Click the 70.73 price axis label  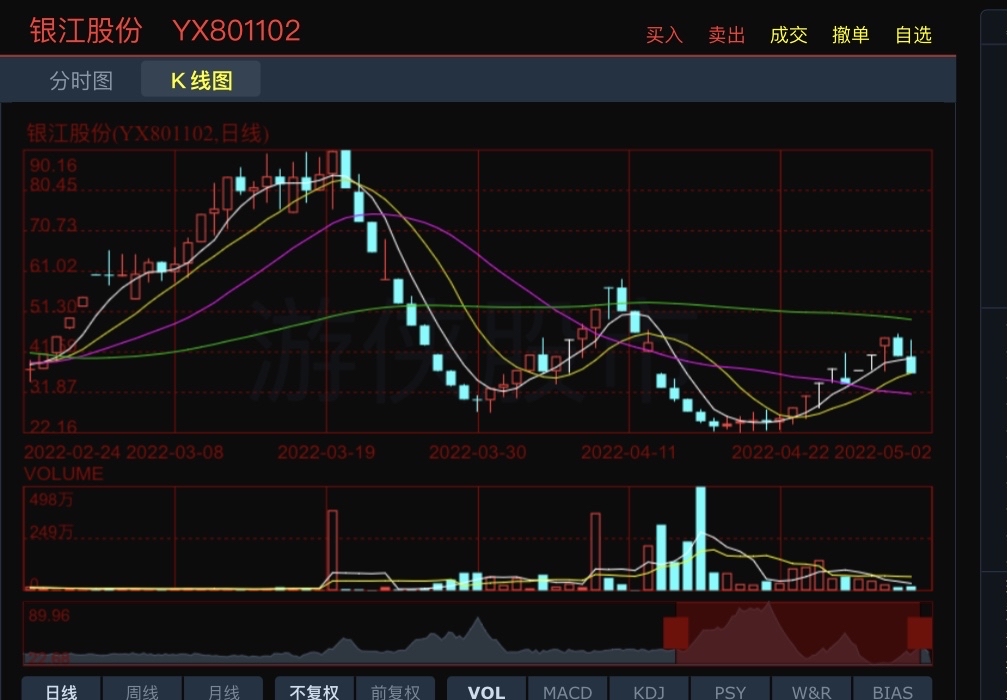(53, 225)
